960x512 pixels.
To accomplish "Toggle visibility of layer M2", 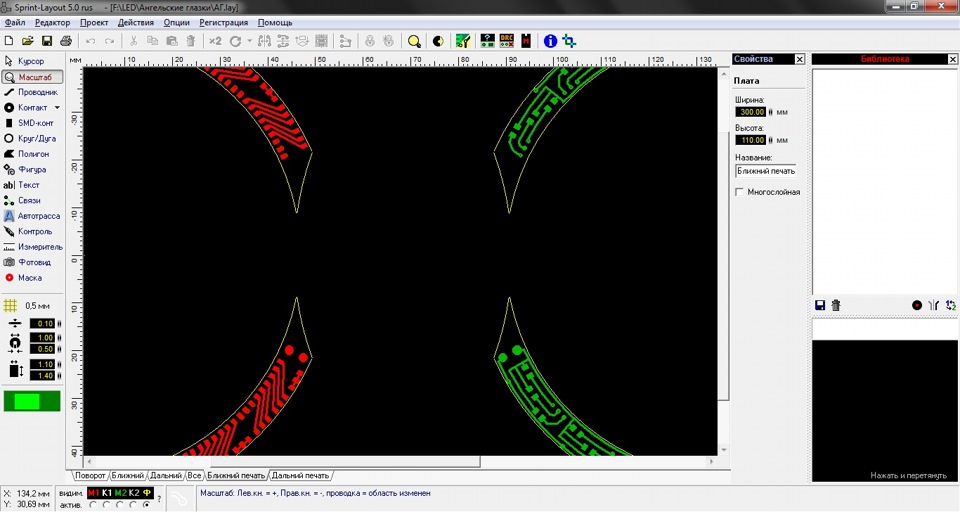I will (121, 492).
